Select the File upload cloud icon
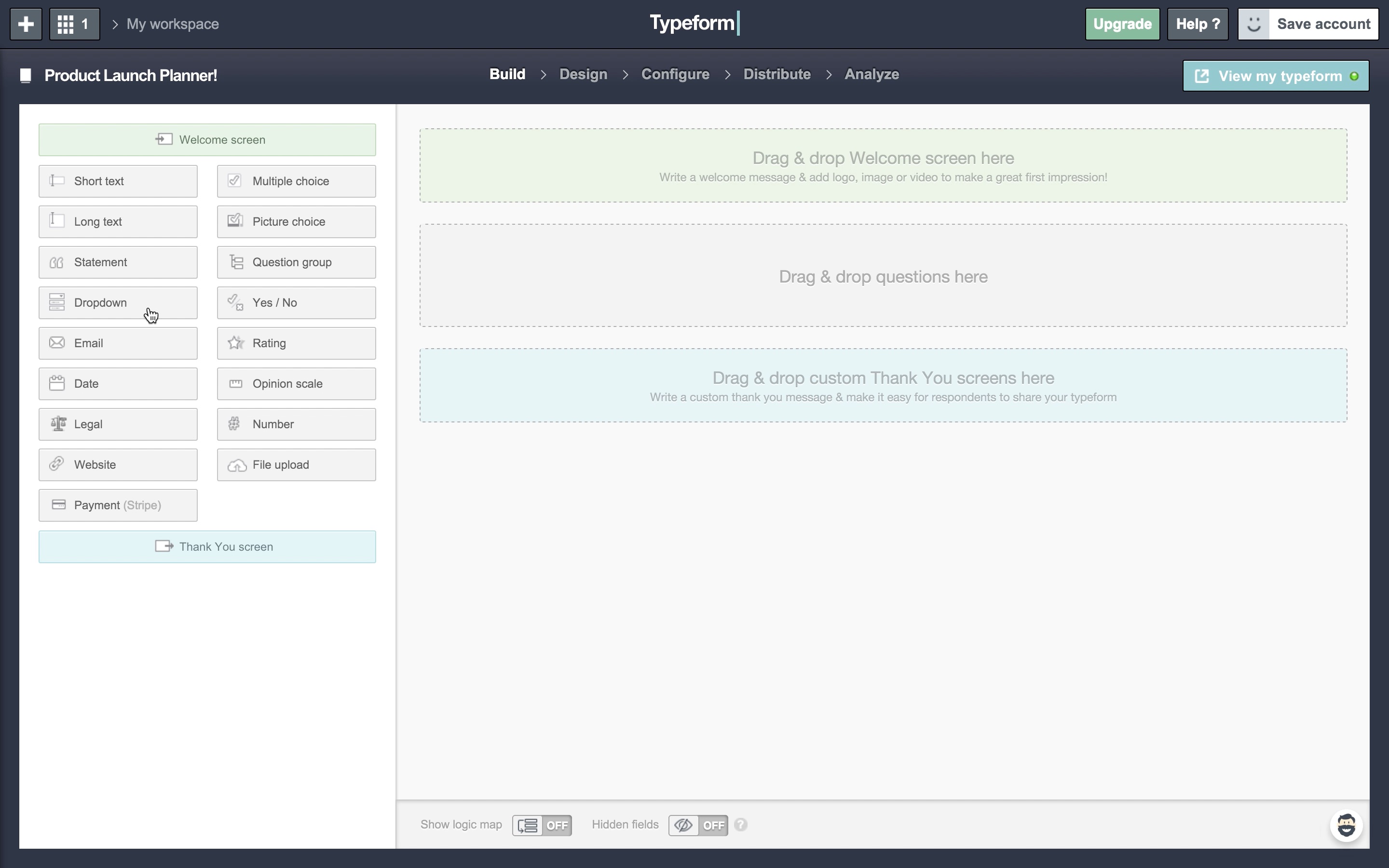This screenshot has height=868, width=1389. click(237, 465)
